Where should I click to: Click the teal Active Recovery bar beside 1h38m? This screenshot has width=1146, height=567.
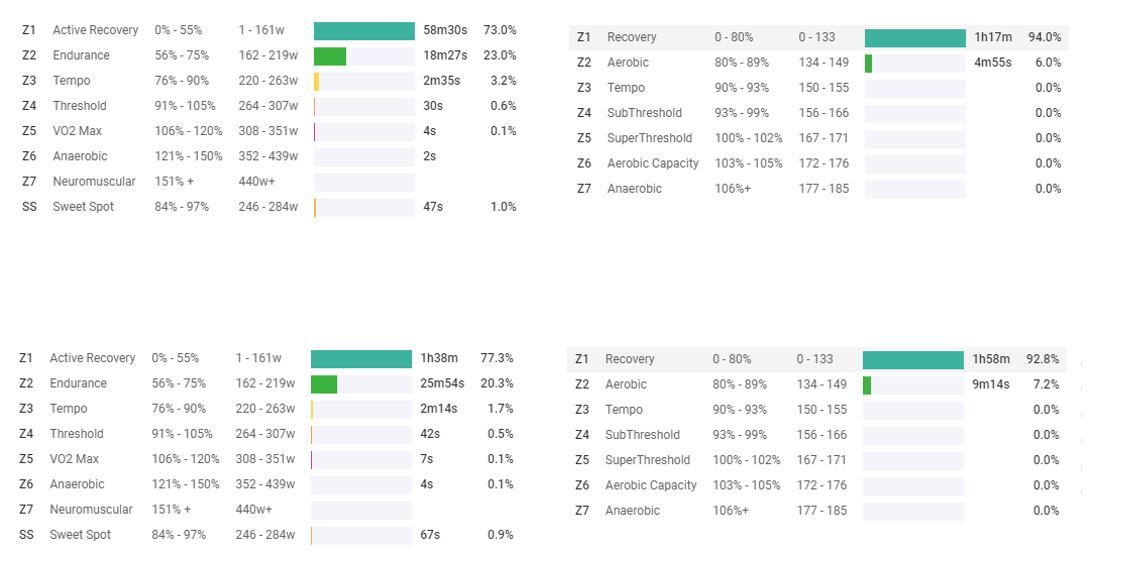click(x=361, y=358)
